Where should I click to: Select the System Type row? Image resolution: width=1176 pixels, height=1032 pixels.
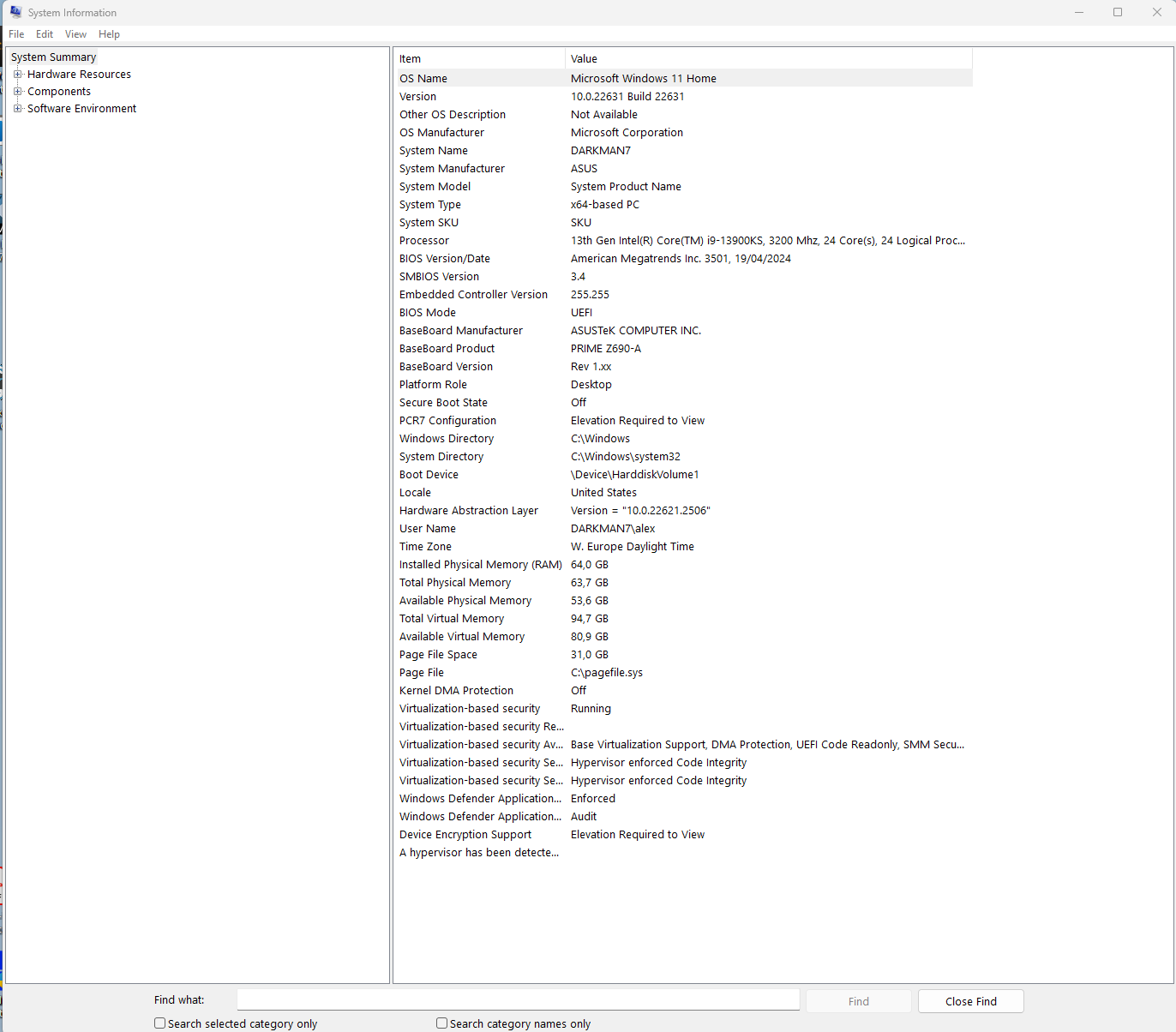pos(683,205)
